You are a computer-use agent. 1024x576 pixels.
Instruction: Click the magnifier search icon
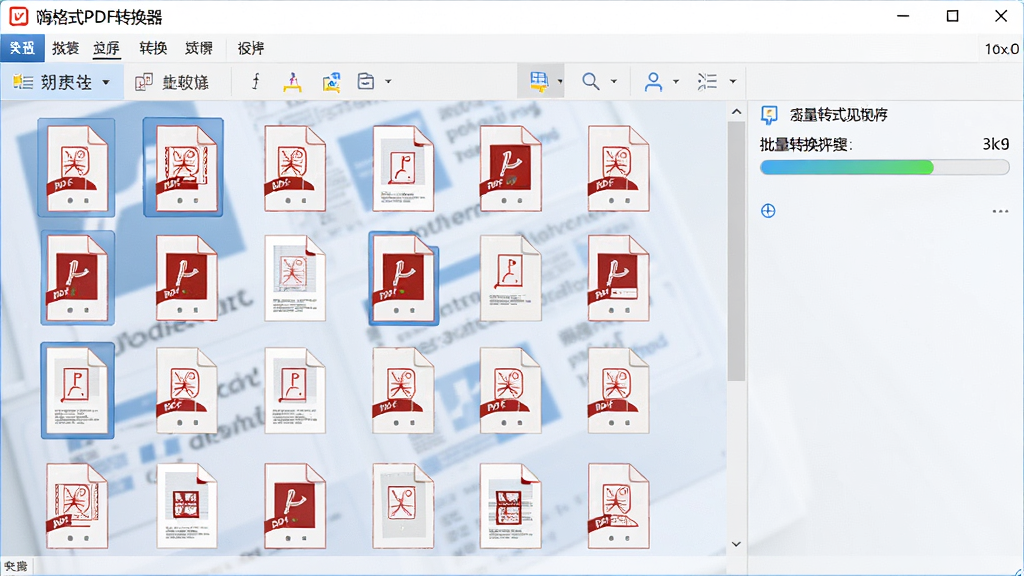[590, 81]
